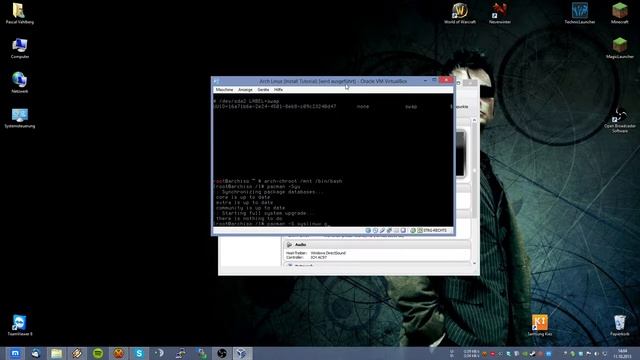640x360 pixels.
Task: Open the Minecraft desktop shortcut
Action: [x=620, y=13]
